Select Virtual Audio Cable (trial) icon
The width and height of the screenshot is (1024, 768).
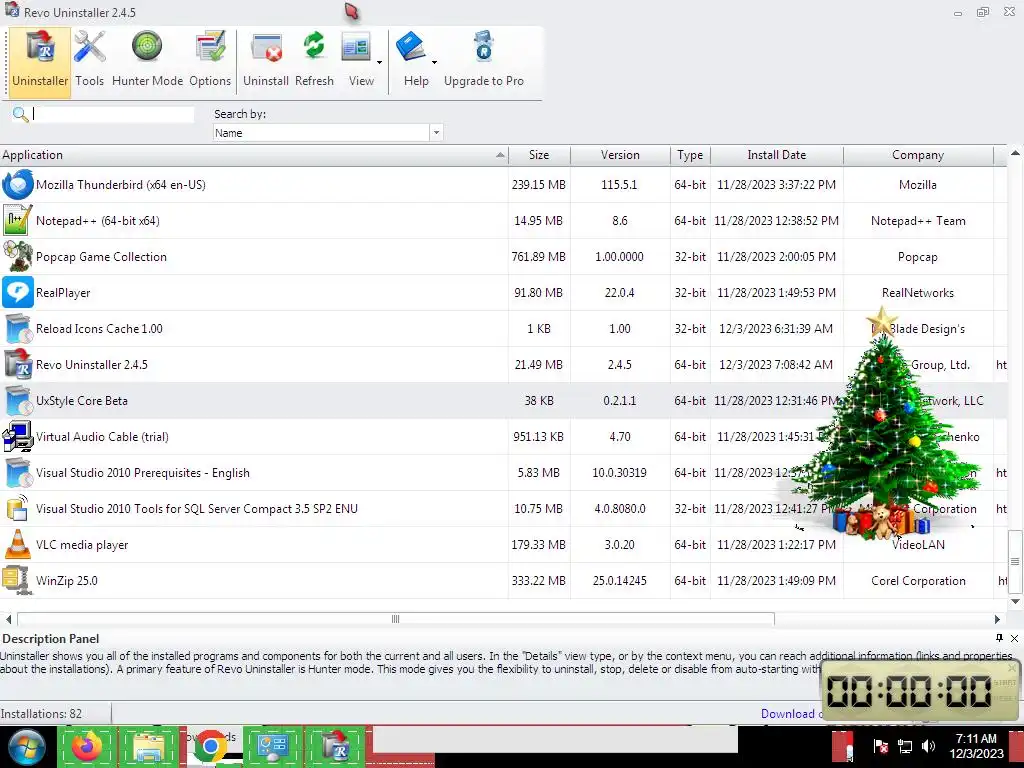point(18,436)
